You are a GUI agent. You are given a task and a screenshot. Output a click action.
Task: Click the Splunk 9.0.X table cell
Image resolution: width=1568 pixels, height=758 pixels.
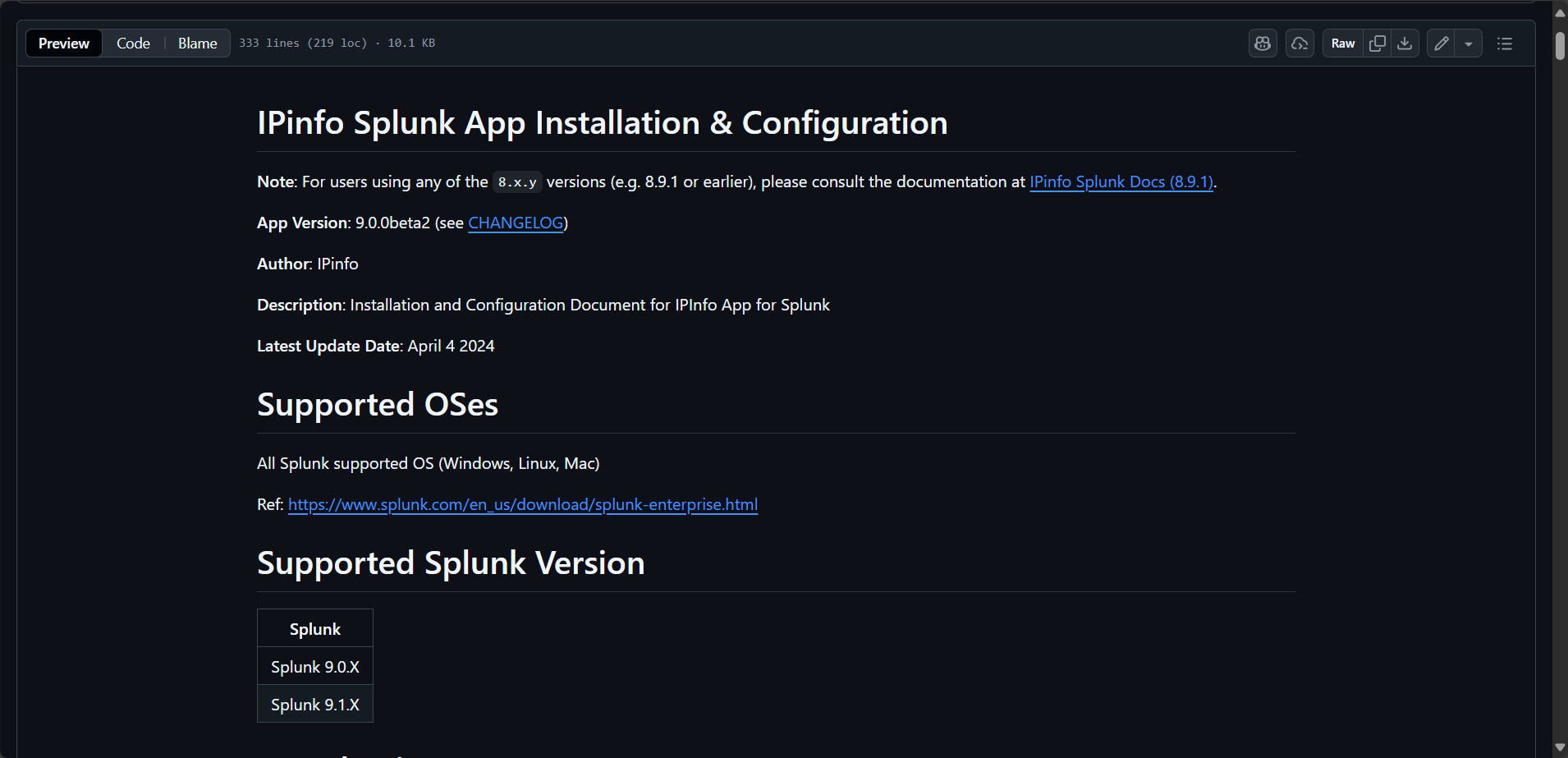pyautogui.click(x=314, y=666)
